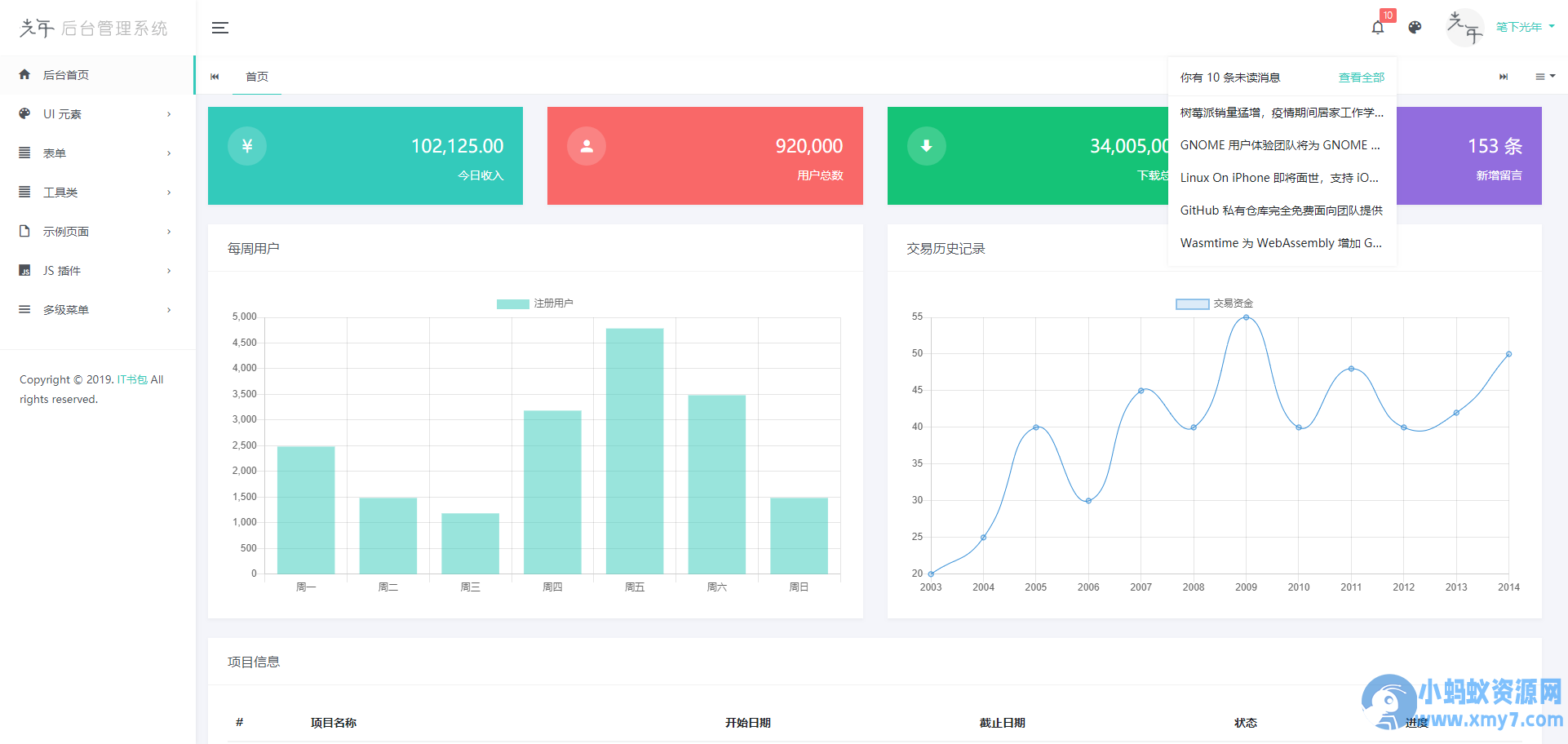The height and width of the screenshot is (744, 1568).
Task: Open the GitHub 私有仓库 notification
Action: [x=1282, y=210]
